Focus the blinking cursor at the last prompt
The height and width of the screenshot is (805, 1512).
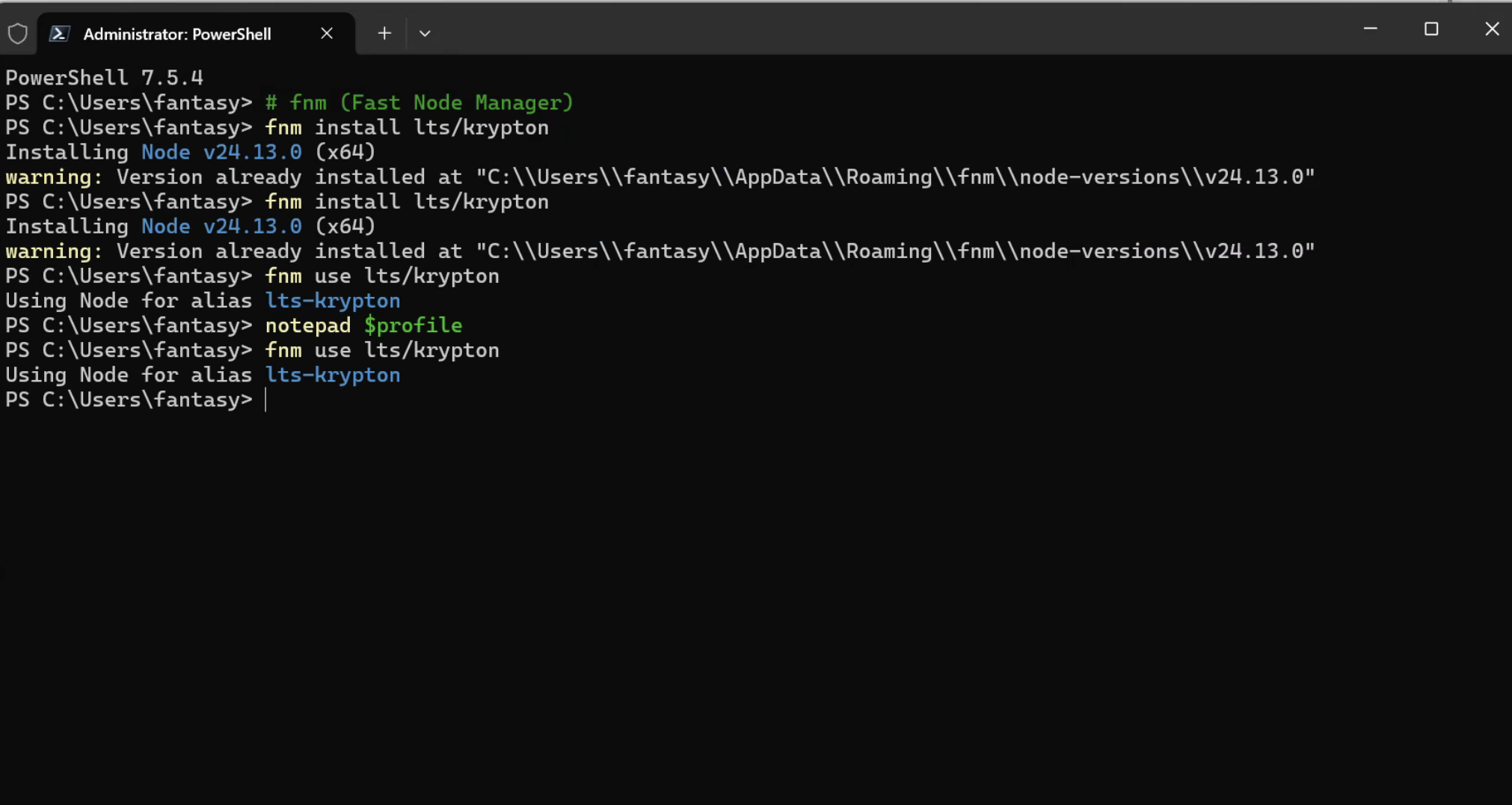click(x=266, y=400)
